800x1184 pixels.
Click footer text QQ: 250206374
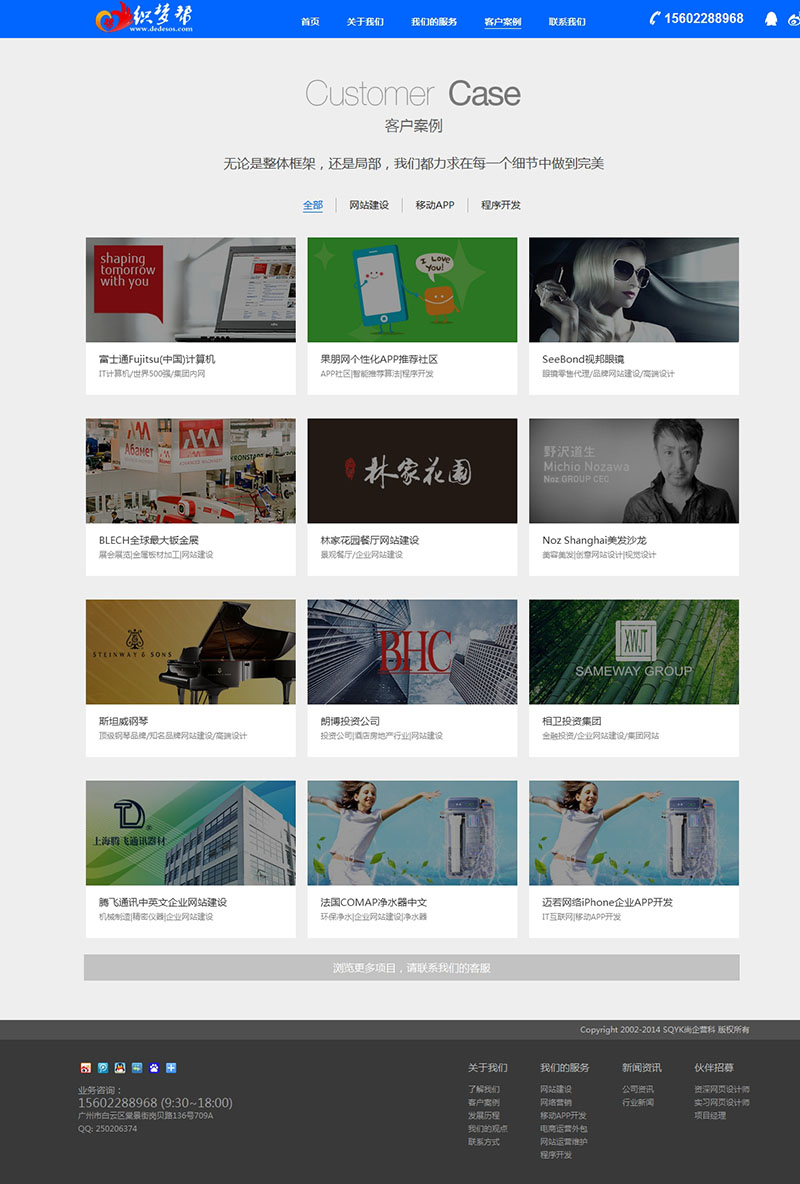point(107,1129)
